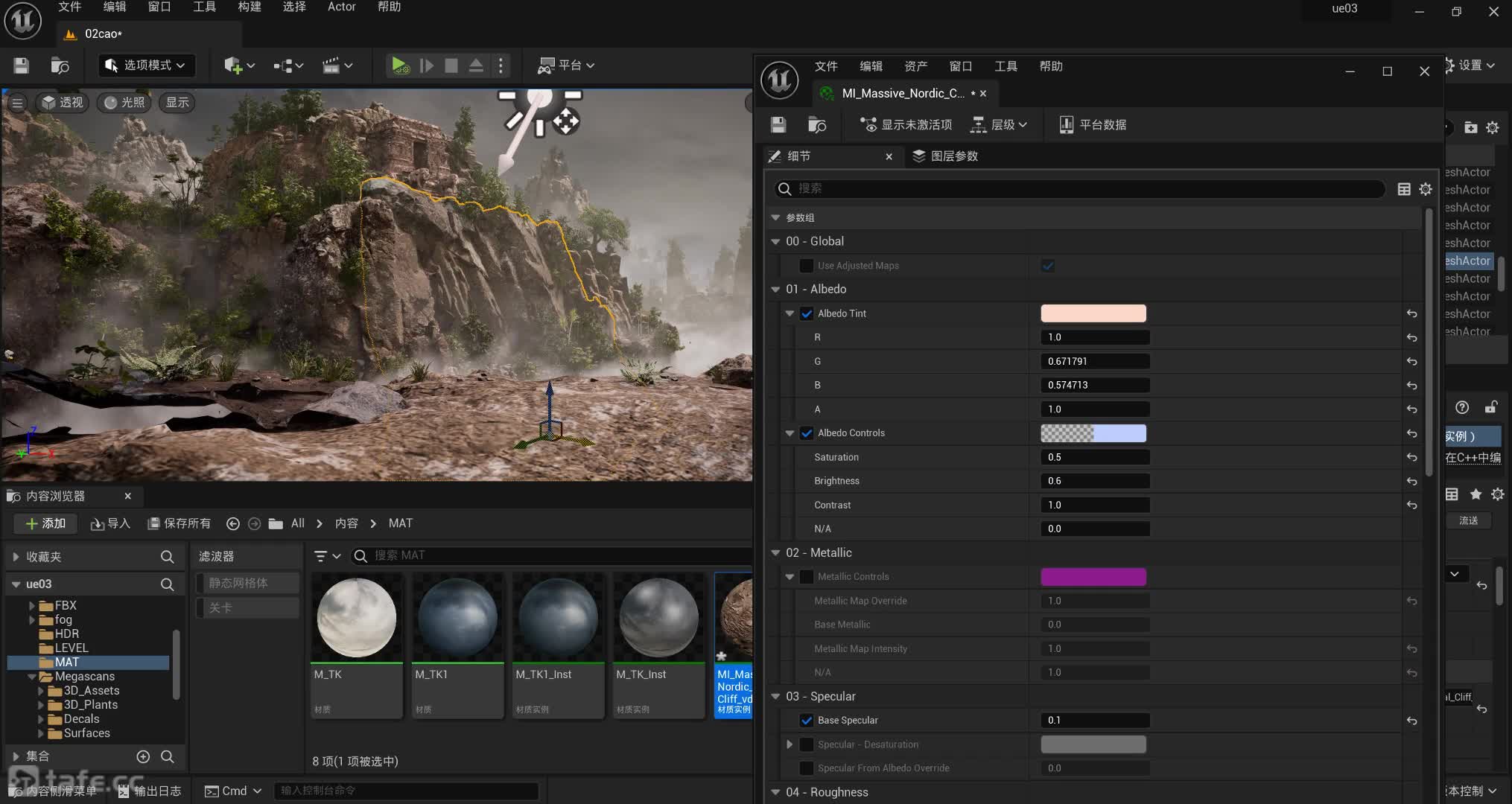Open the 平台 platforms dropdown

[x=567, y=66]
